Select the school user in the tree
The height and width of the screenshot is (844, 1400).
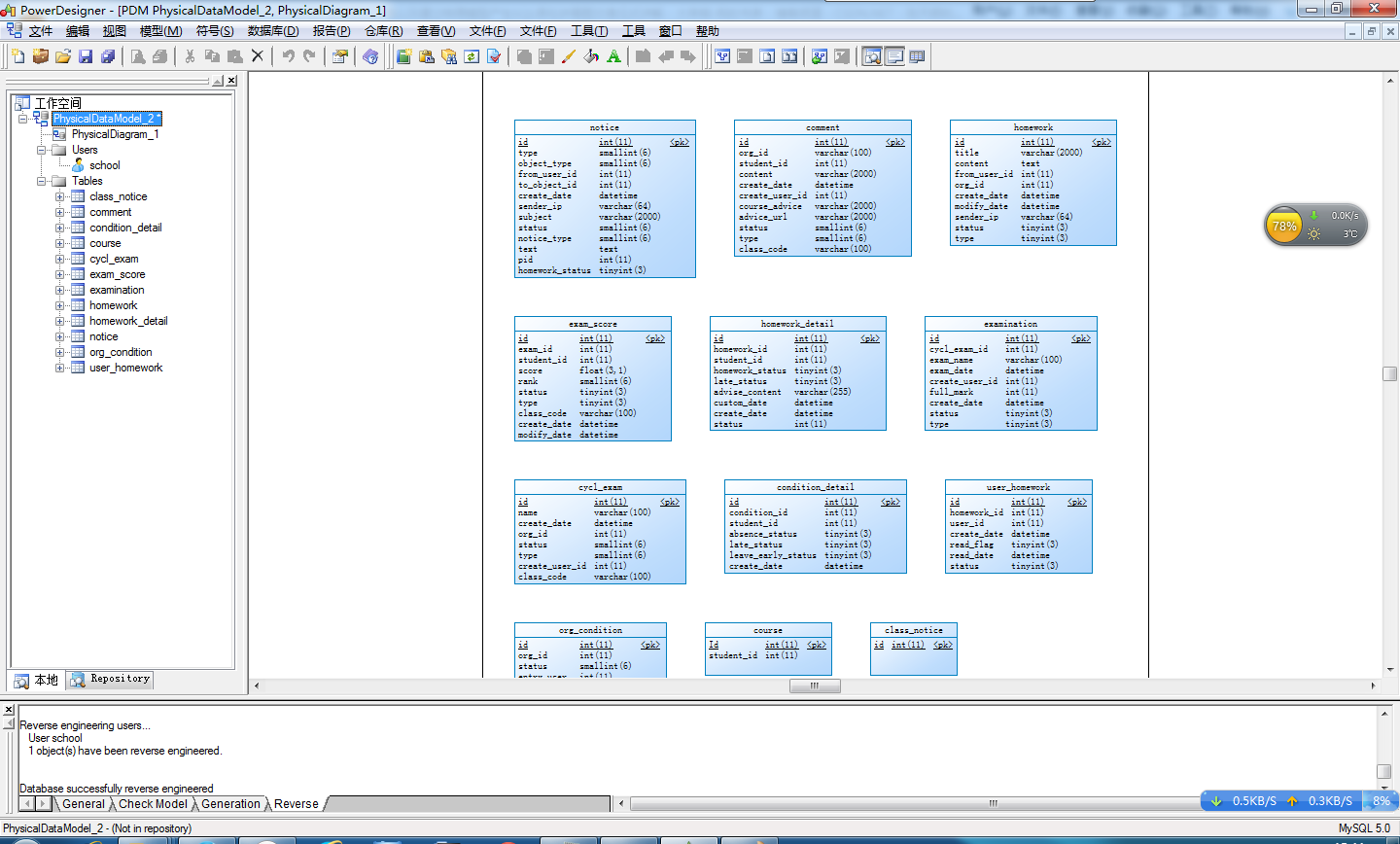click(x=105, y=165)
